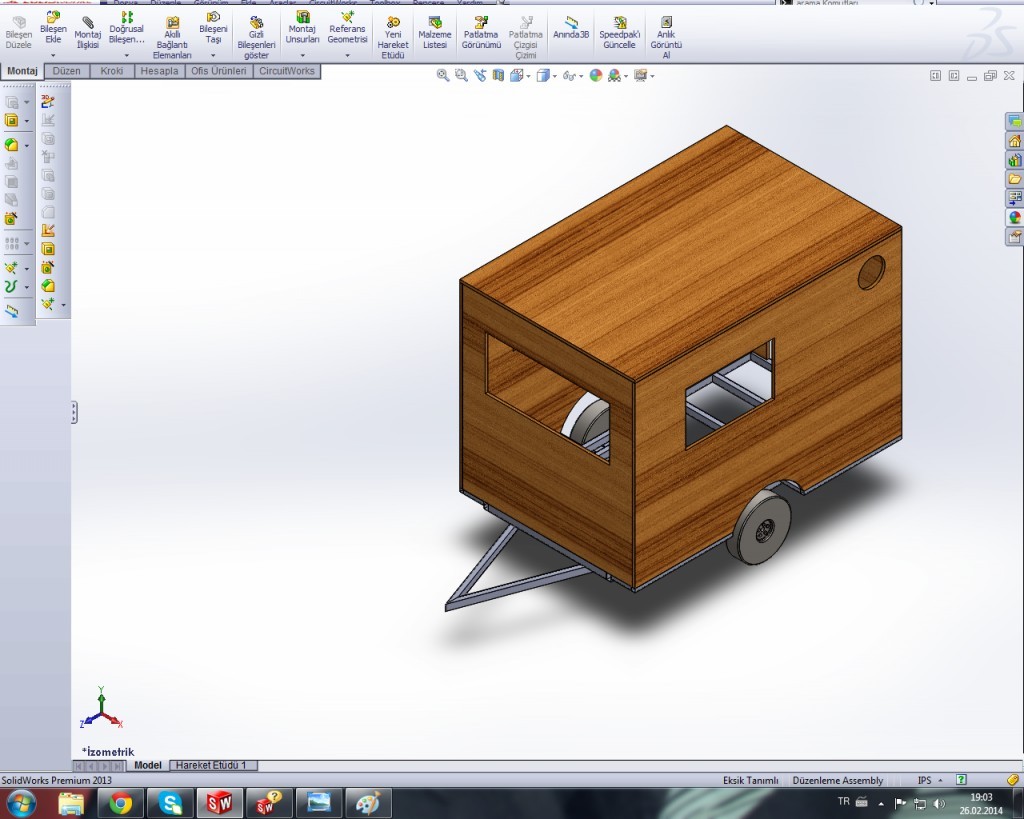Collapse the left panel using its edge handle
Image resolution: width=1024 pixels, height=819 pixels.
pos(74,412)
